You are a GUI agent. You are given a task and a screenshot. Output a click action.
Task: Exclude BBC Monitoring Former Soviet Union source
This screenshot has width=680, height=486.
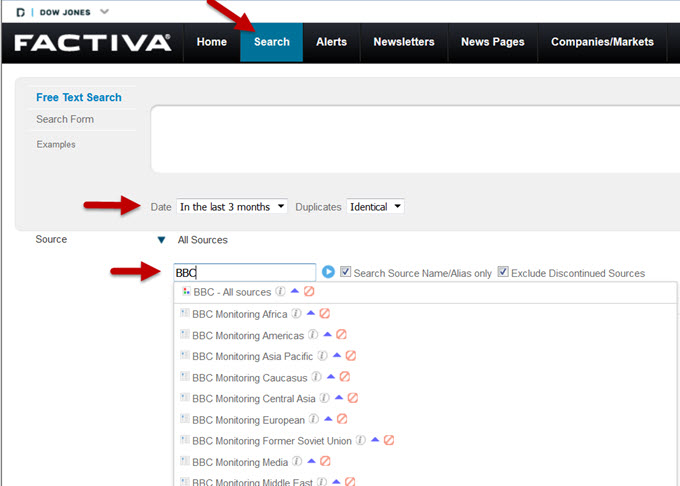[x=389, y=440]
